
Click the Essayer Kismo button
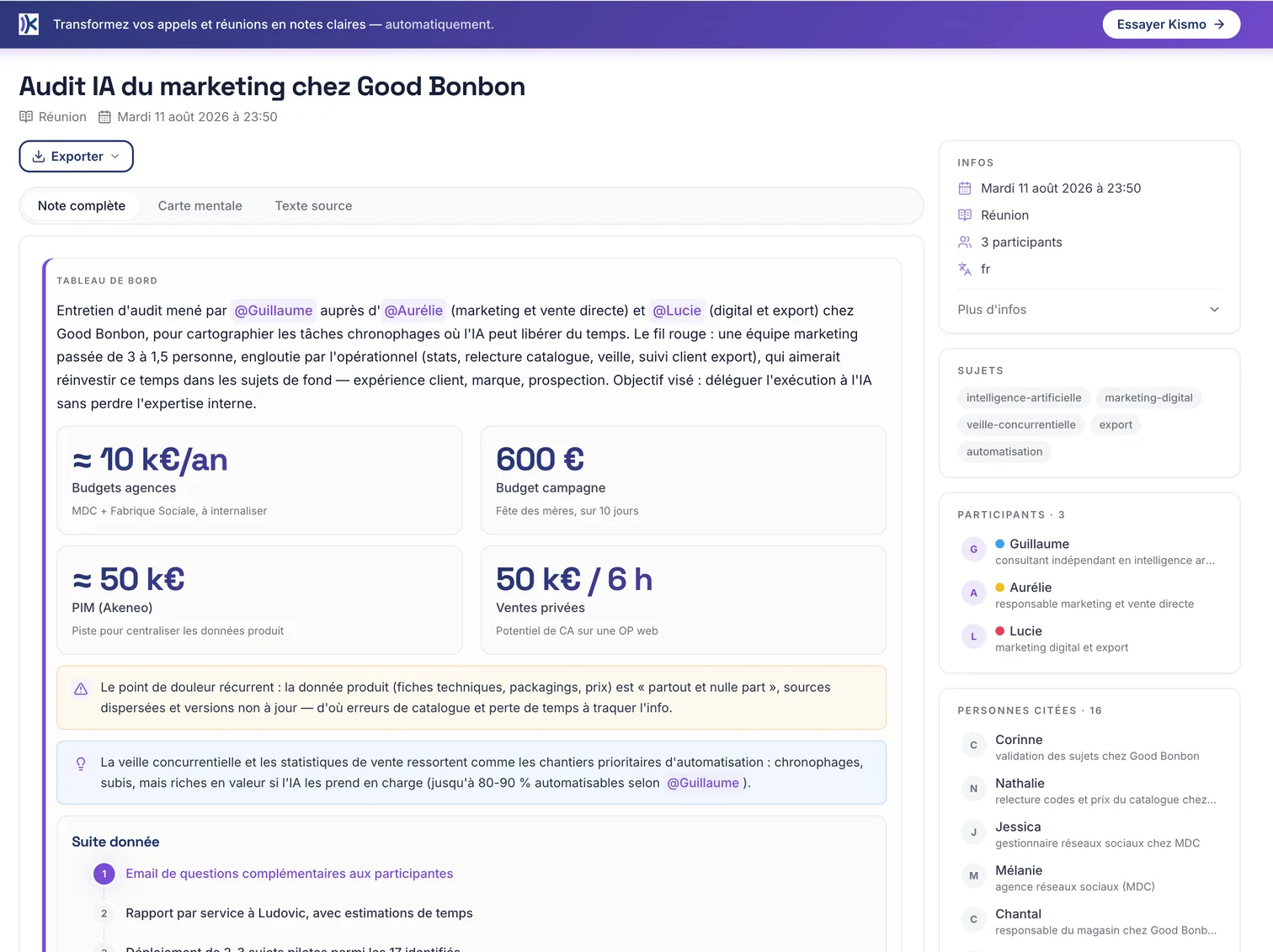tap(1171, 24)
